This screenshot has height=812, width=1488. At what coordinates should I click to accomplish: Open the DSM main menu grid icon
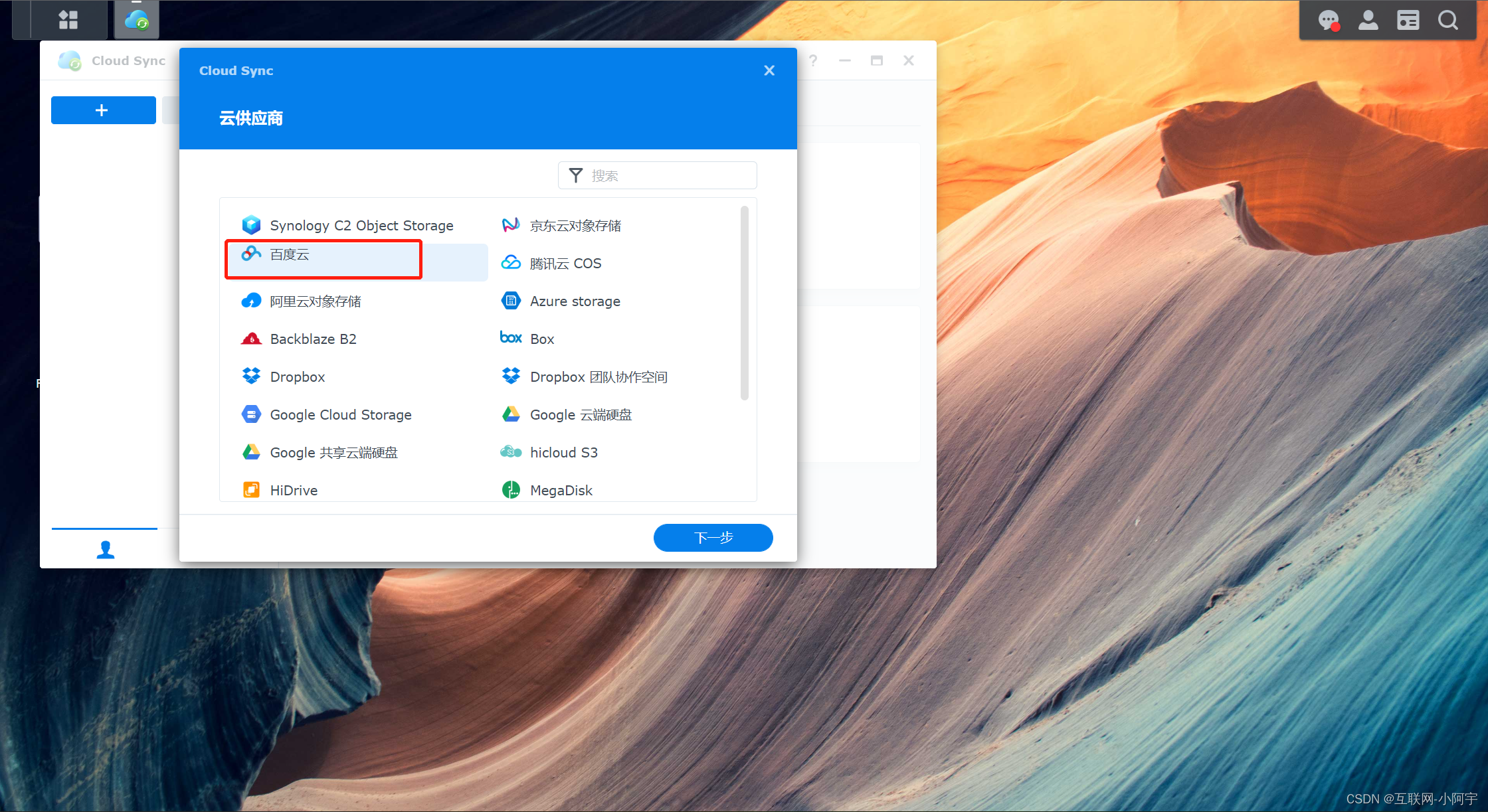68,20
